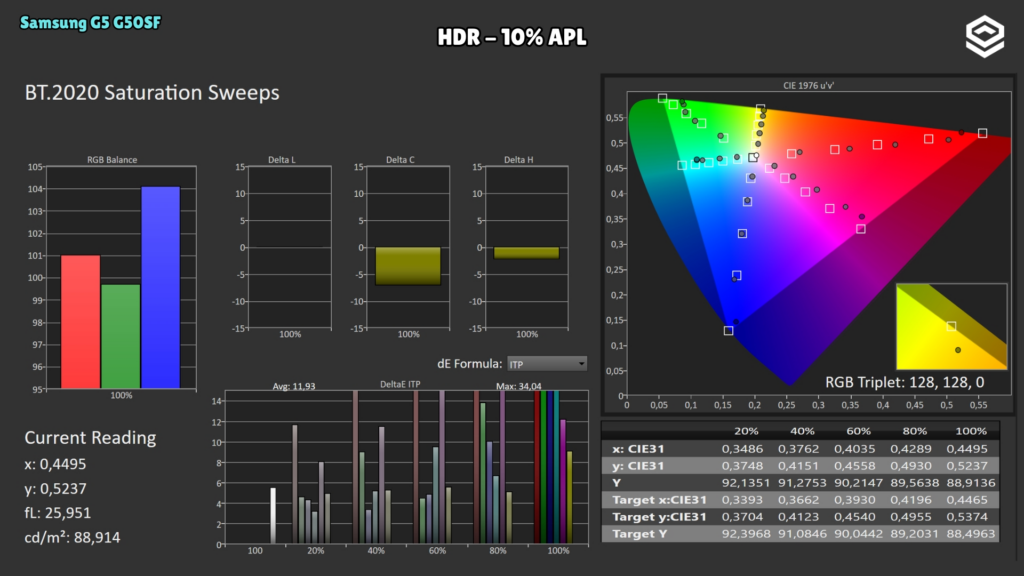Select the "fL: 25,951" reading
Screen dimensions: 1024x576
(x=57, y=513)
